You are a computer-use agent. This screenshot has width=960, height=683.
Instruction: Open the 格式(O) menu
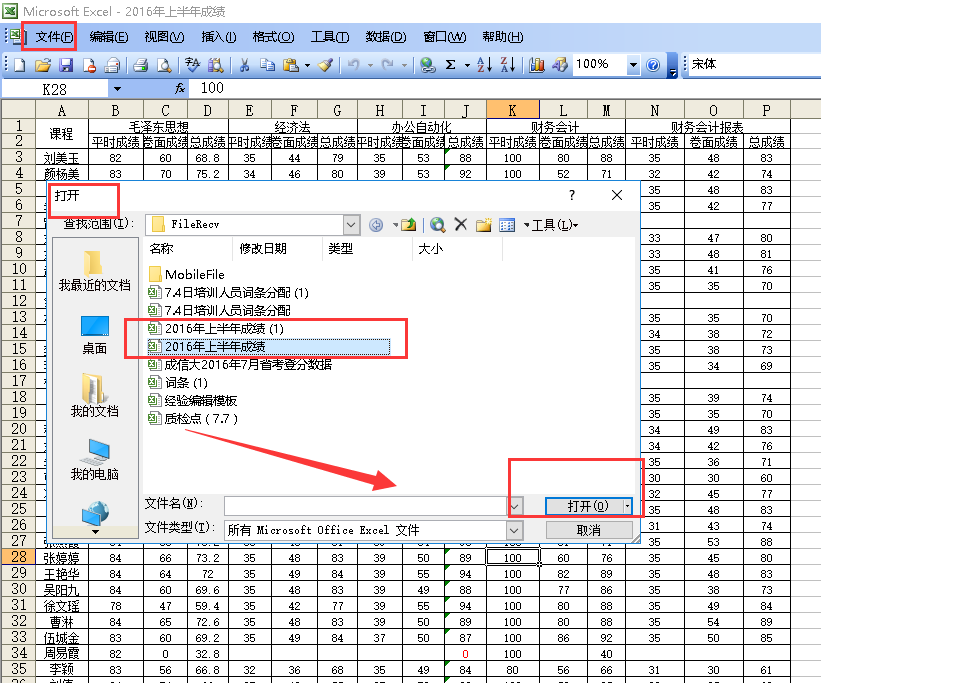[273, 37]
